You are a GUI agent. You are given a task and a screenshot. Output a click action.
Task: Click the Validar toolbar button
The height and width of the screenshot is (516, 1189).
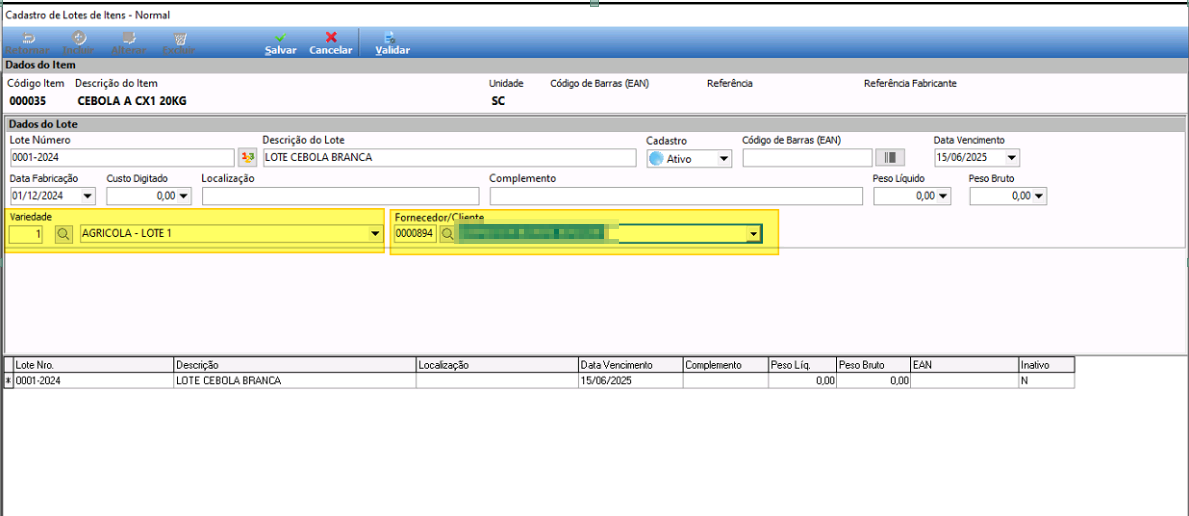click(x=392, y=43)
